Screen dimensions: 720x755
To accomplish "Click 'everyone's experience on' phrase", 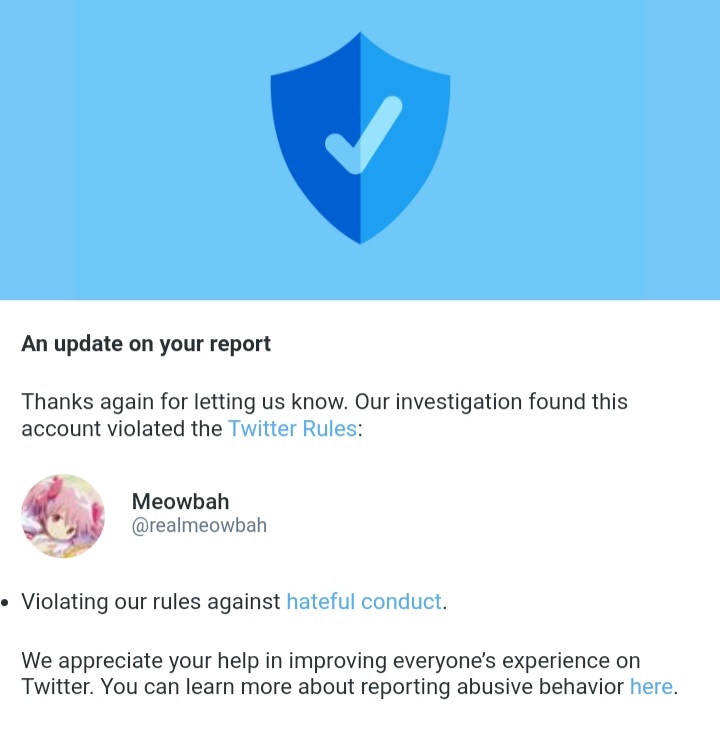I will tap(517, 660).
